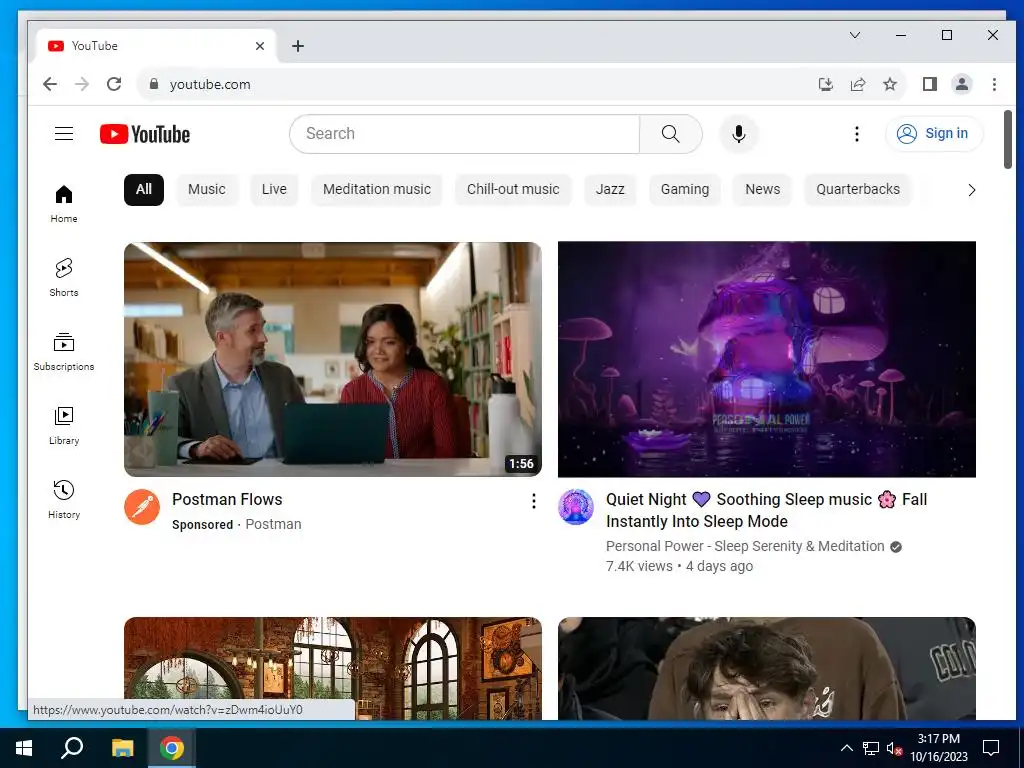1024x768 pixels.
Task: Select the Jazz filter chip
Action: click(x=610, y=189)
